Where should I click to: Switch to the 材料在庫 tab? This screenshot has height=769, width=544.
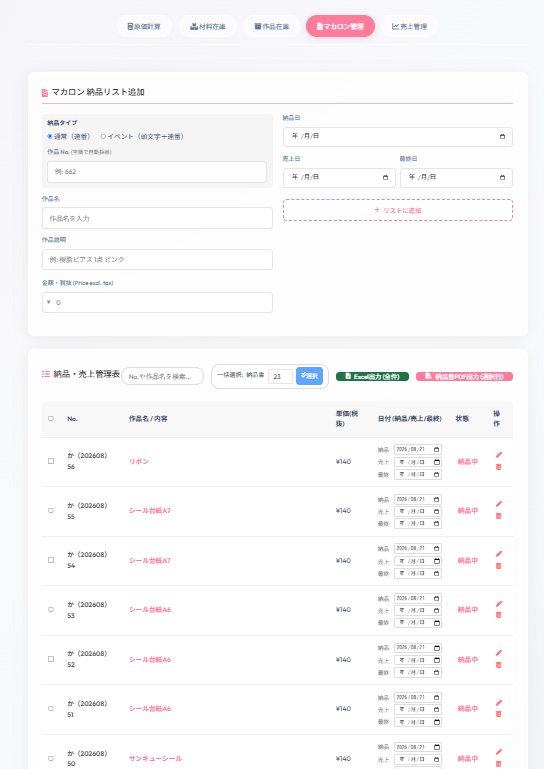[208, 26]
